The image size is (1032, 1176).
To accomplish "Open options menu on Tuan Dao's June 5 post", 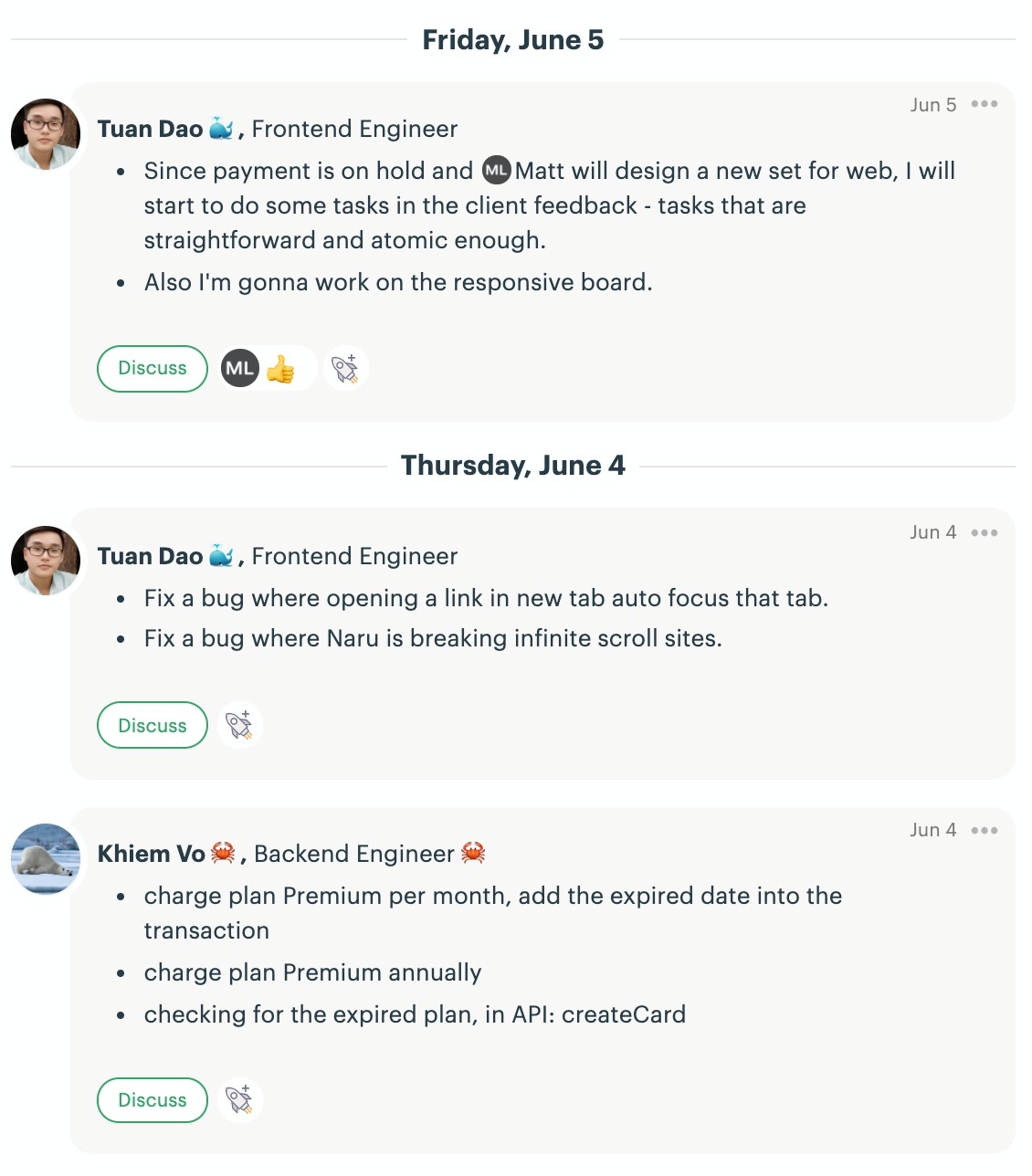I will coord(985,104).
